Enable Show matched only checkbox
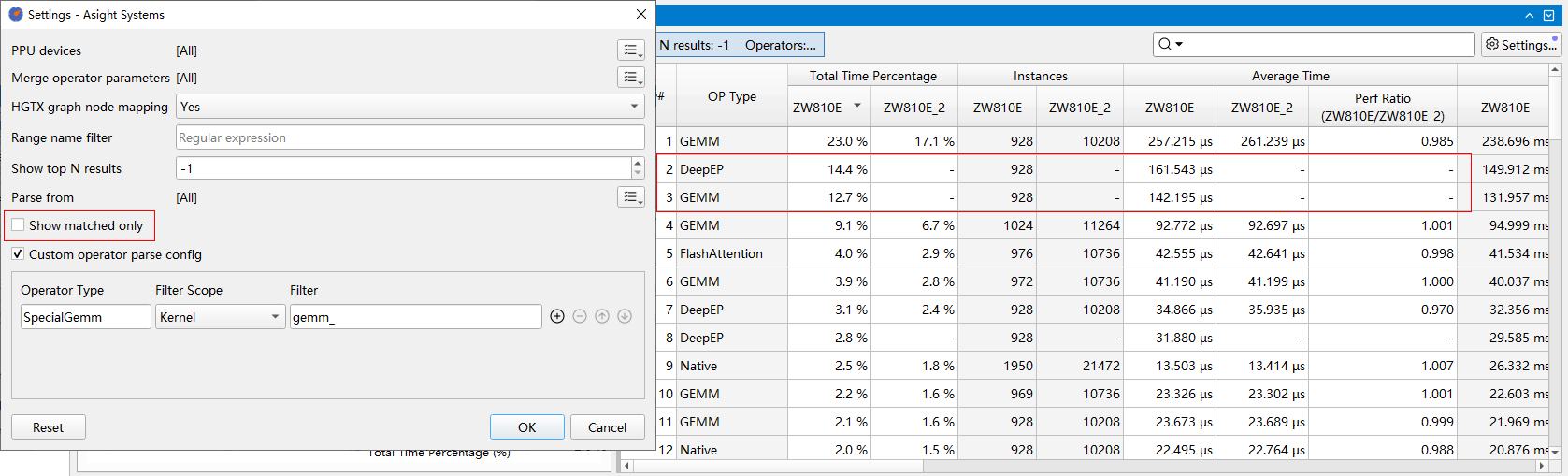Image resolution: width=1568 pixels, height=476 pixels. point(18,225)
